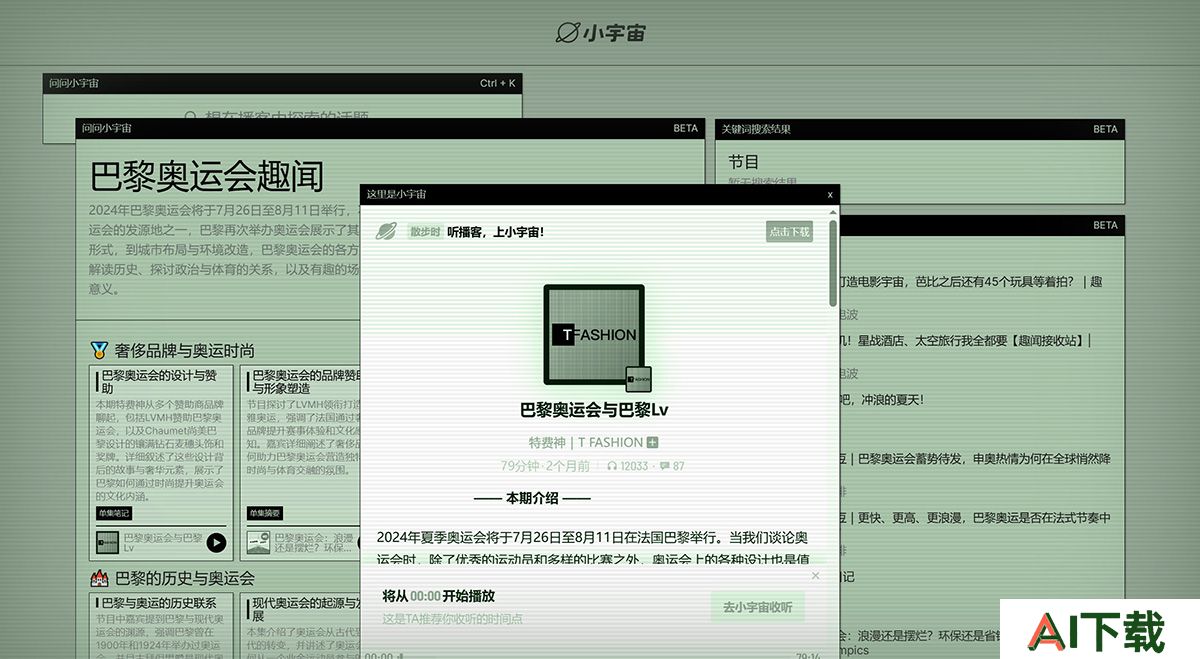The image size is (1200, 659).
Task: Click the result 冲浪的夏天!
Action: pyautogui.click(x=882, y=399)
